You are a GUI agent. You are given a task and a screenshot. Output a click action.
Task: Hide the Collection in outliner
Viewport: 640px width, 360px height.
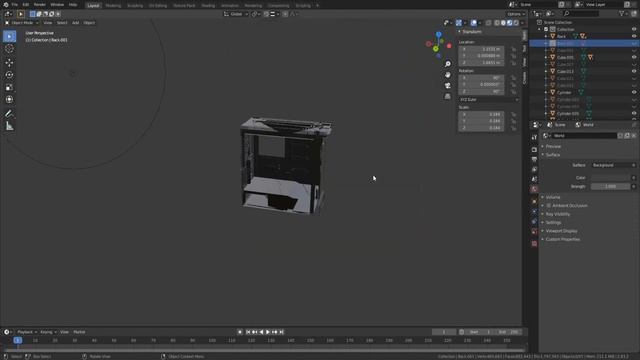[x=634, y=29]
